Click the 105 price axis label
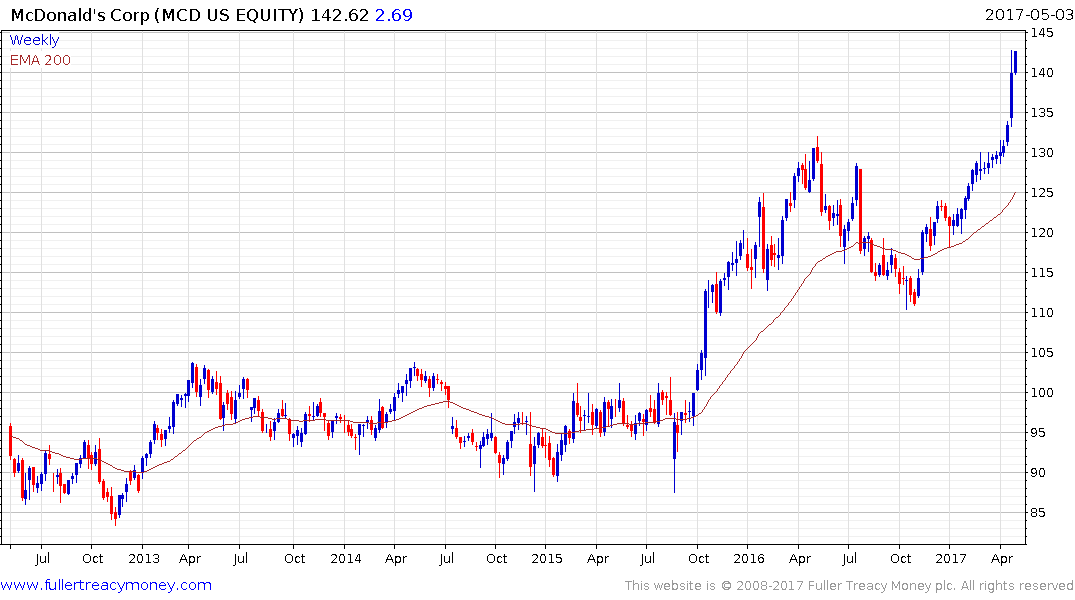 tap(1042, 353)
